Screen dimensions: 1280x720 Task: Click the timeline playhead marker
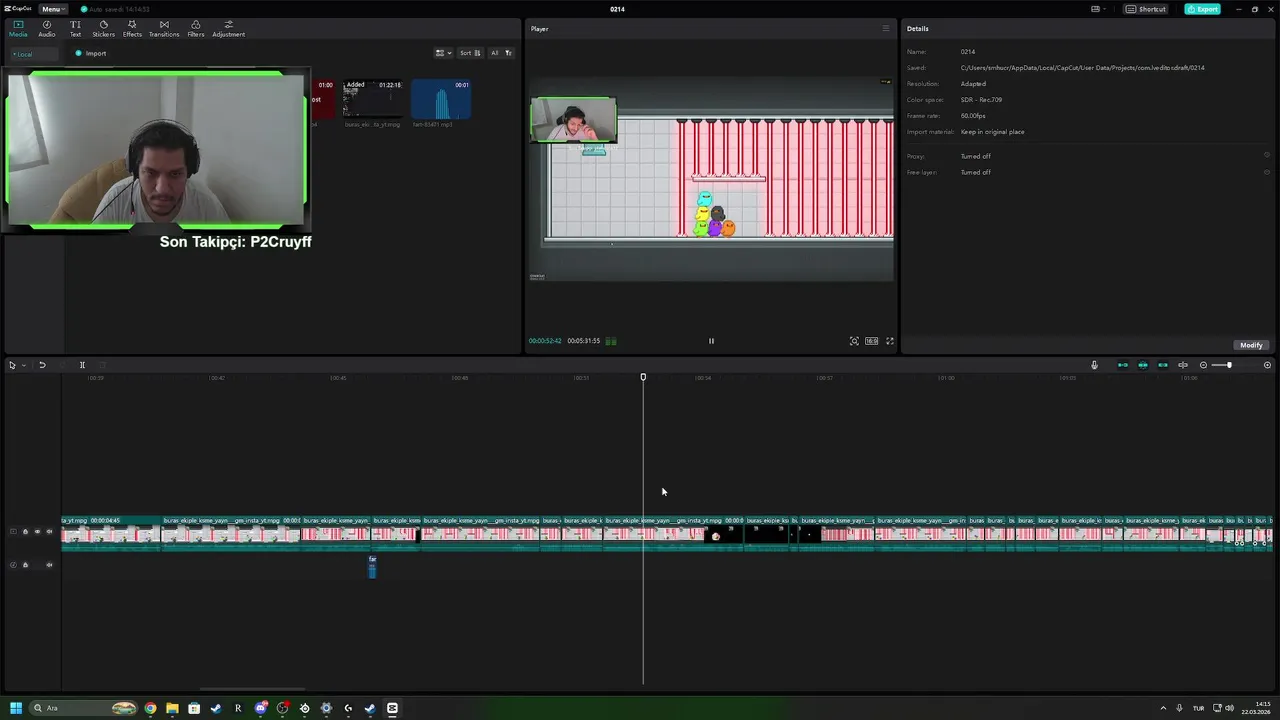tap(643, 377)
